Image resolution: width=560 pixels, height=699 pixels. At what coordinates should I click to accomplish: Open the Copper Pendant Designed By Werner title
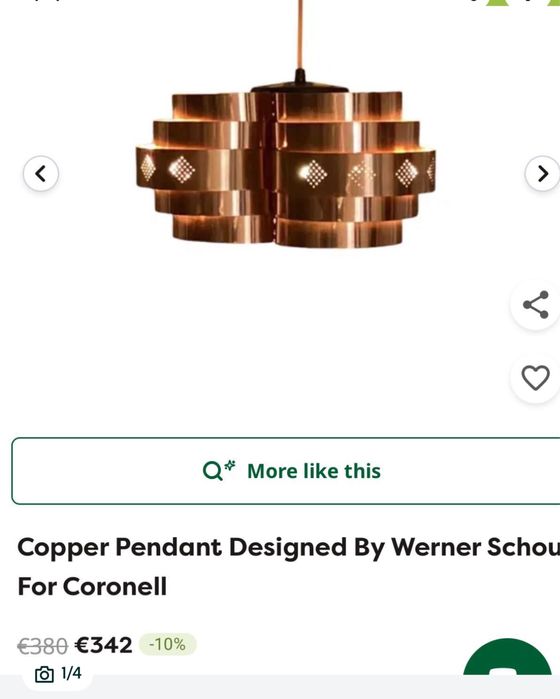(288, 547)
